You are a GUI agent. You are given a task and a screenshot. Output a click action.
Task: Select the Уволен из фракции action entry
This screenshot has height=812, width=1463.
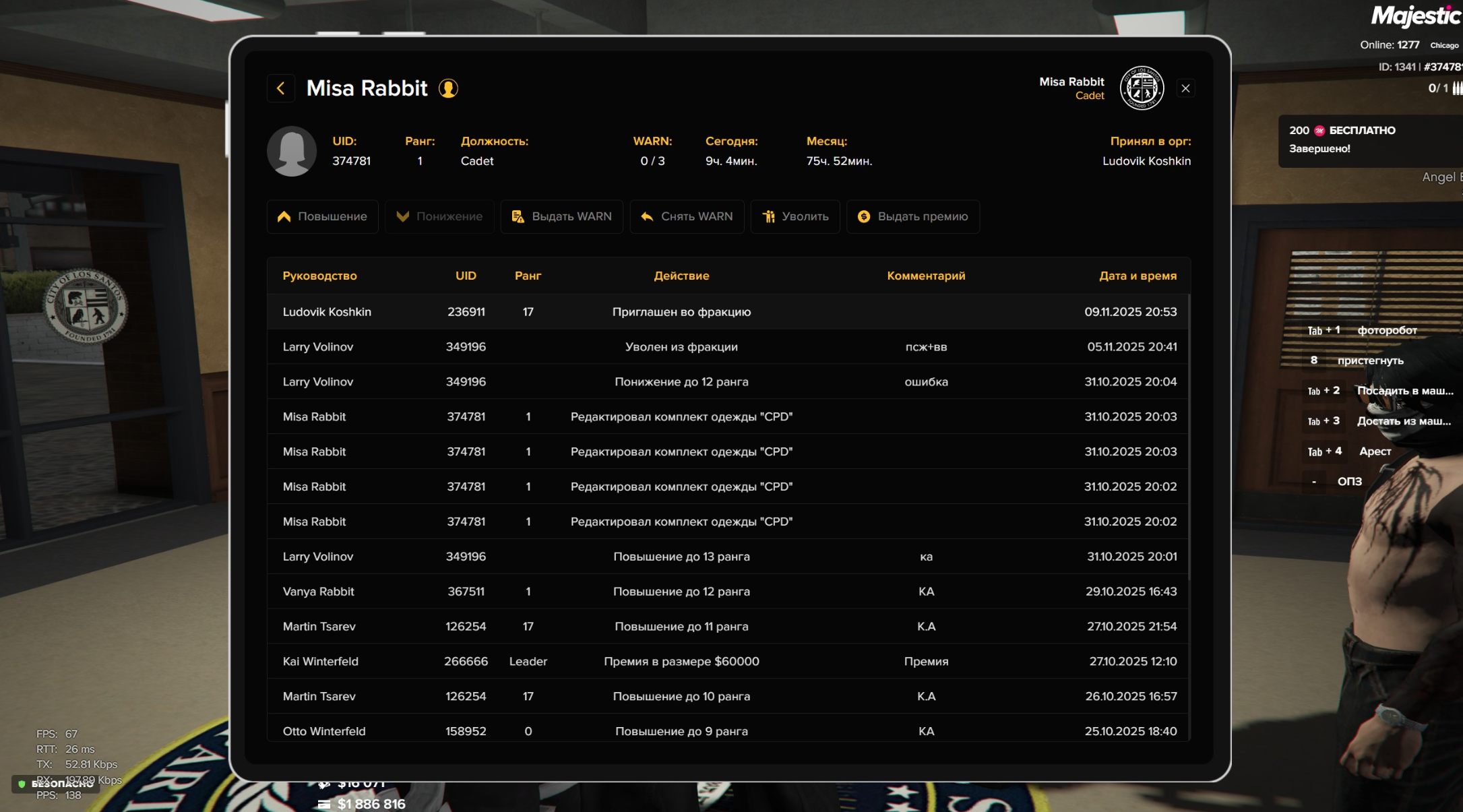[681, 347]
